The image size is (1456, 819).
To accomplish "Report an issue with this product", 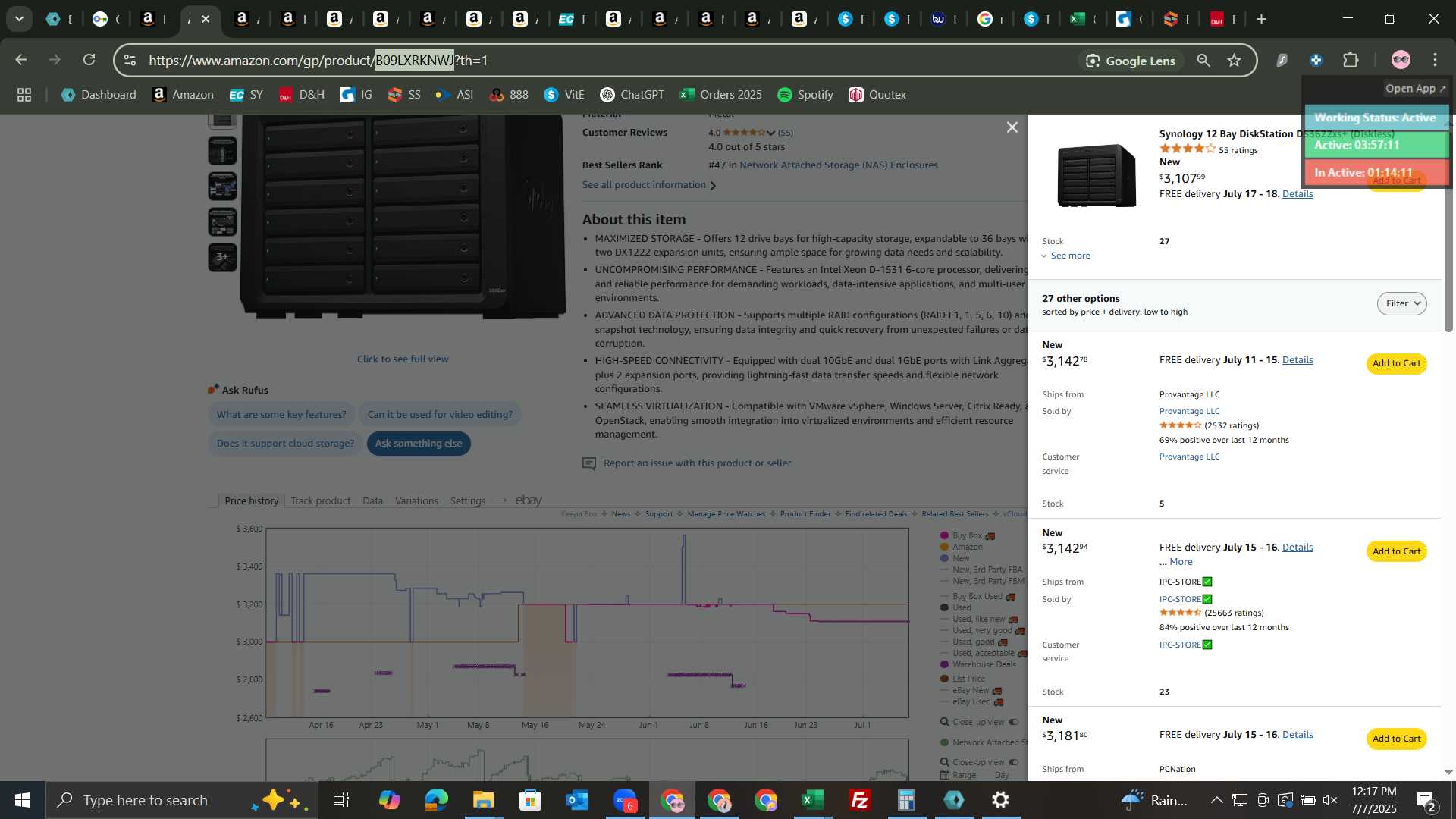I will point(696,463).
